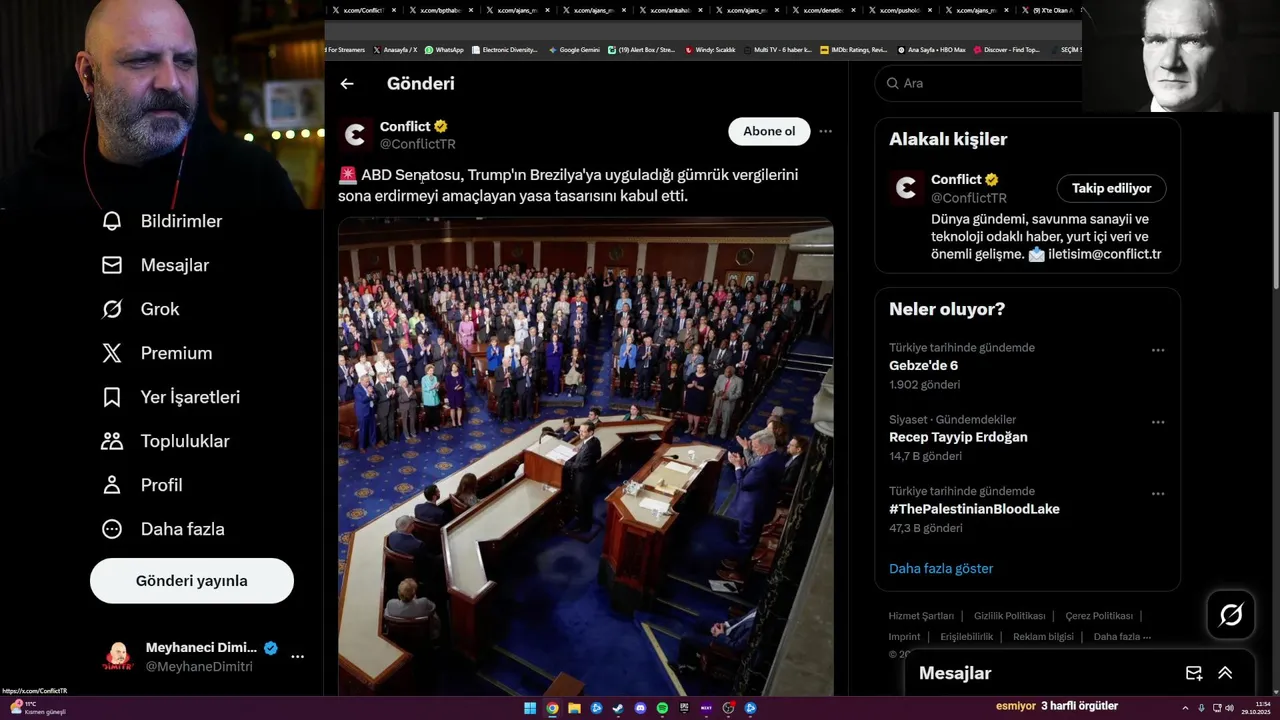Open options for Gebze'de 6 trend

(1158, 350)
